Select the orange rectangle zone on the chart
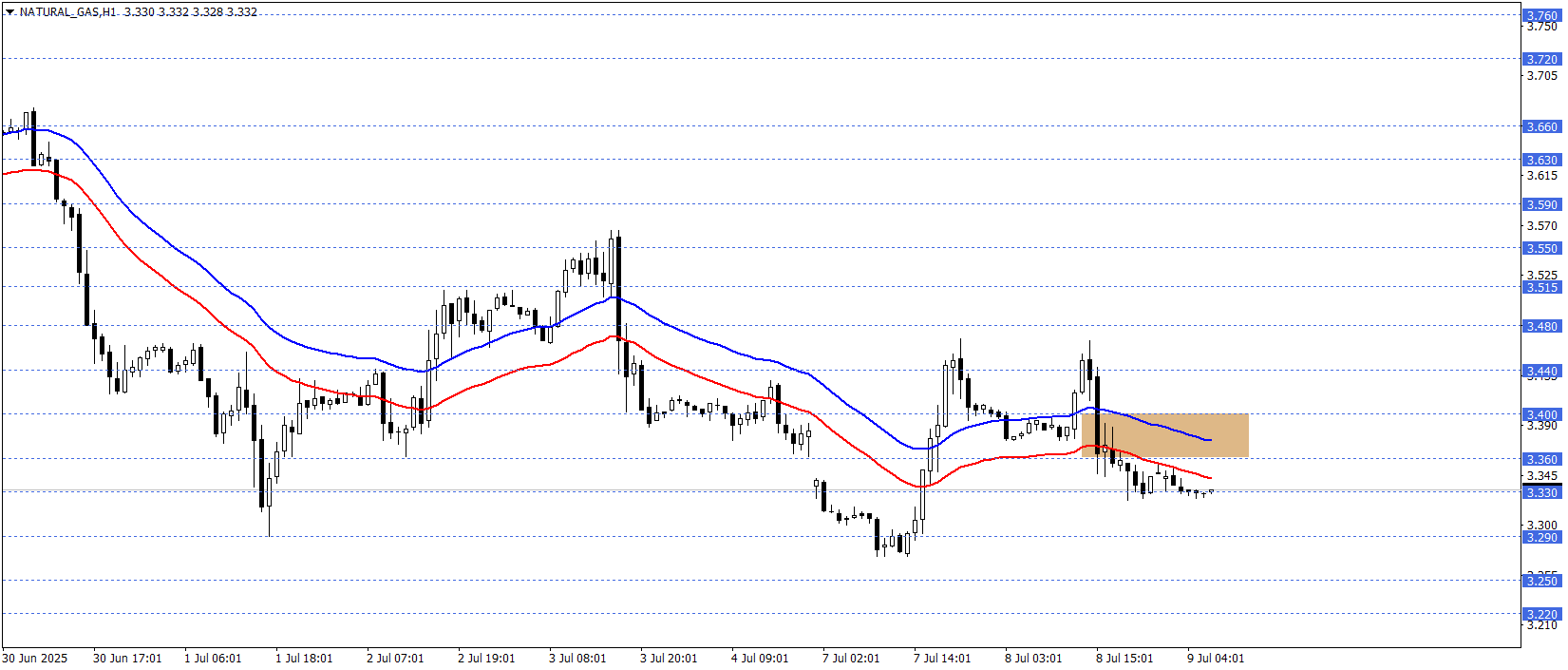Viewport: 1568px width, 670px height. coord(1164,435)
